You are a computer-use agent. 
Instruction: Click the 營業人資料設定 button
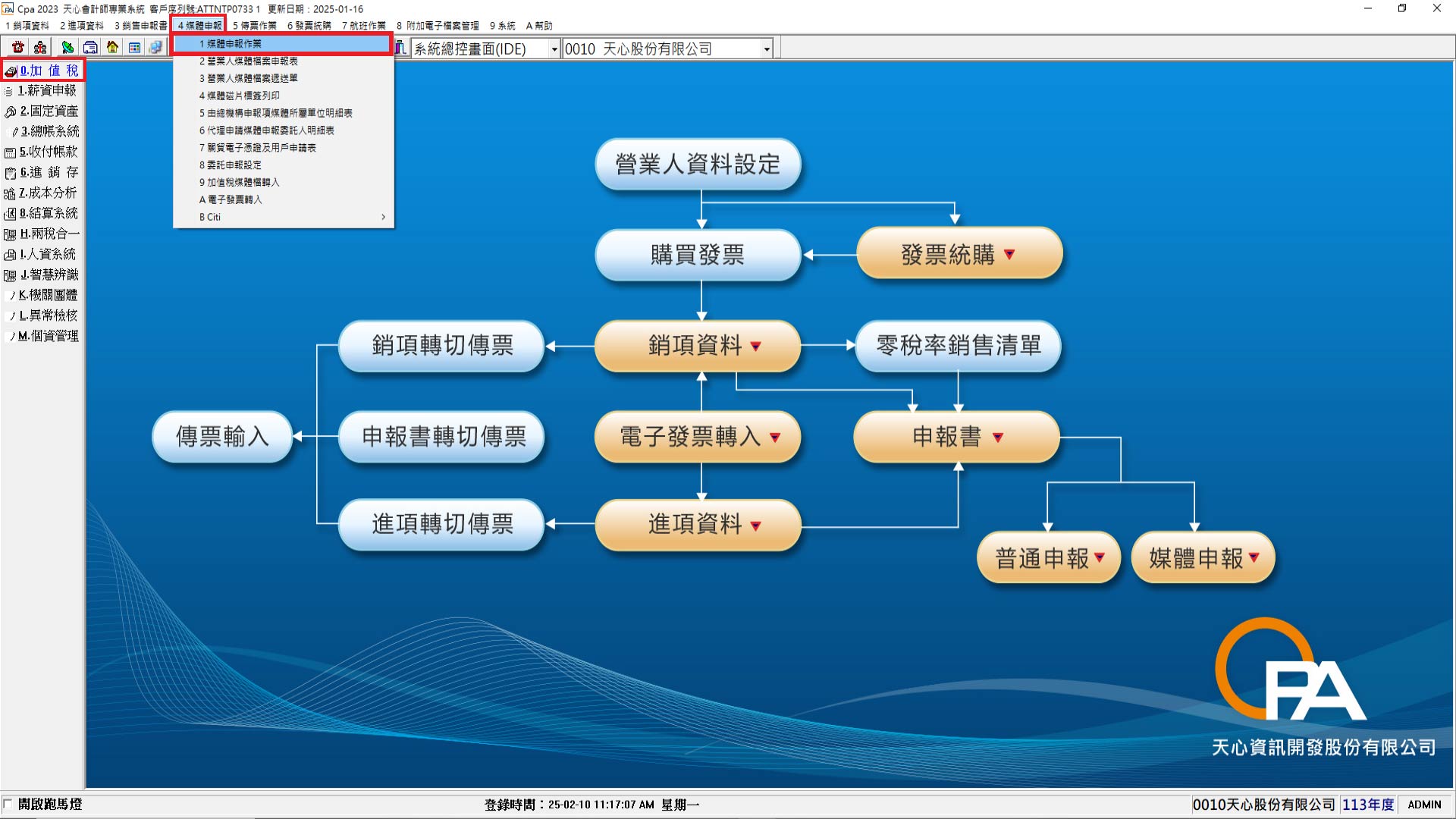[698, 164]
